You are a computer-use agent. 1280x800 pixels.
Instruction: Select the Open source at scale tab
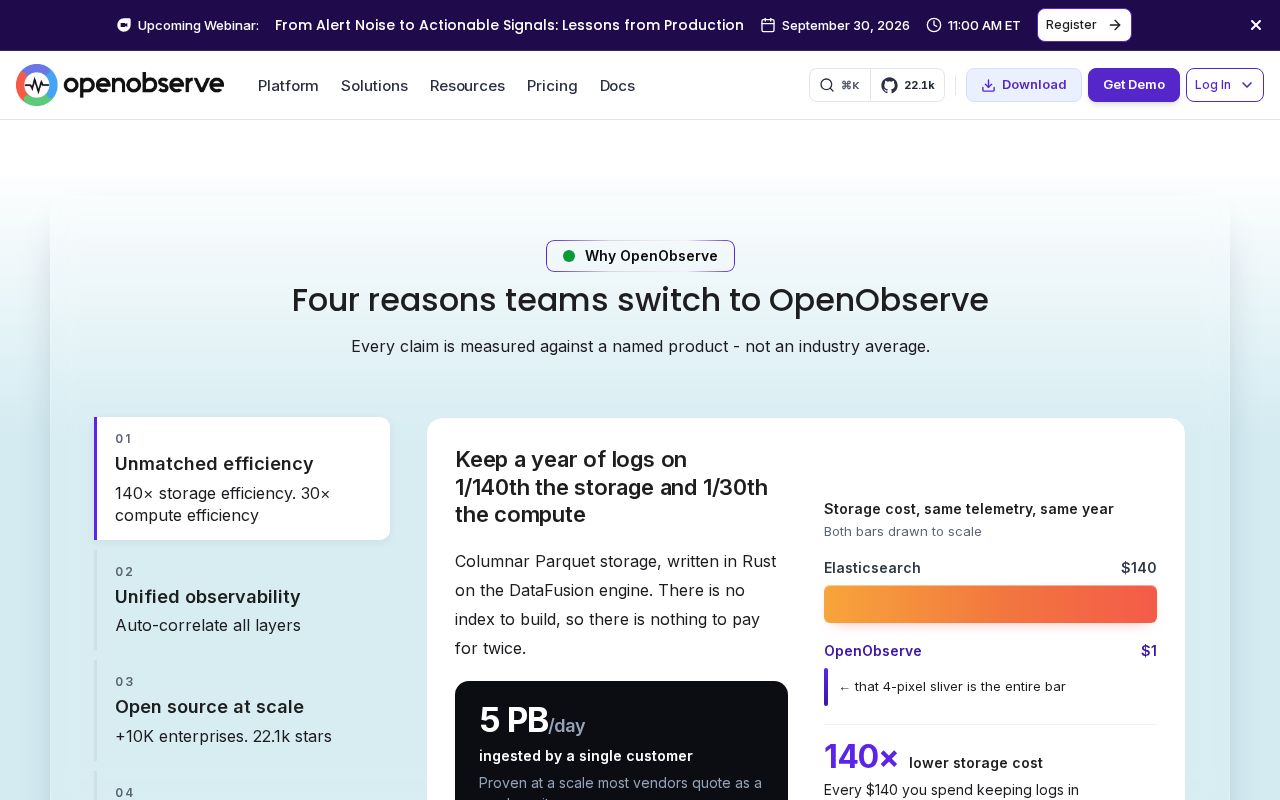(x=242, y=710)
